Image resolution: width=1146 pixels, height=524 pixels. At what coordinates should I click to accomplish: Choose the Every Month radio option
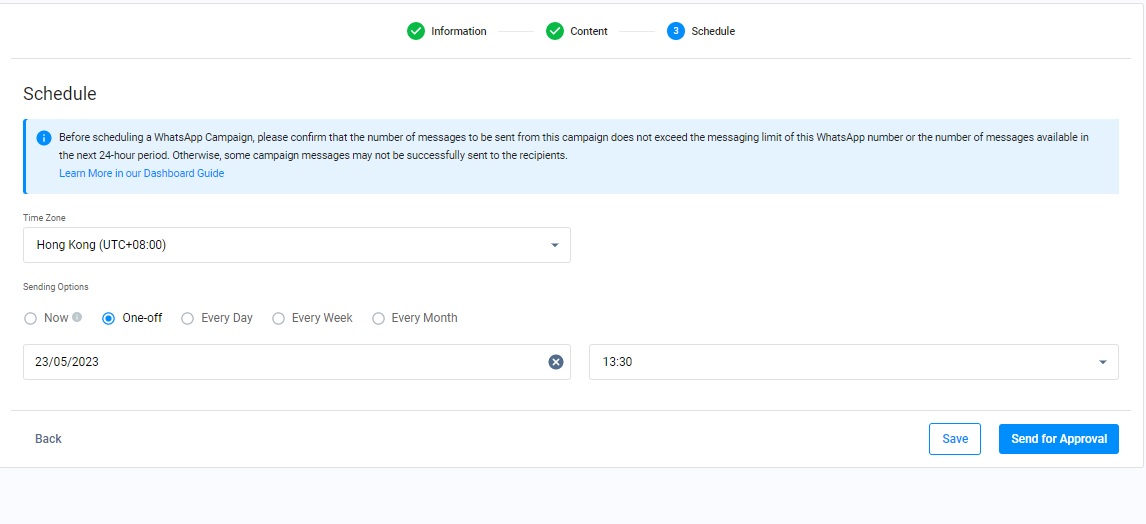click(x=378, y=319)
